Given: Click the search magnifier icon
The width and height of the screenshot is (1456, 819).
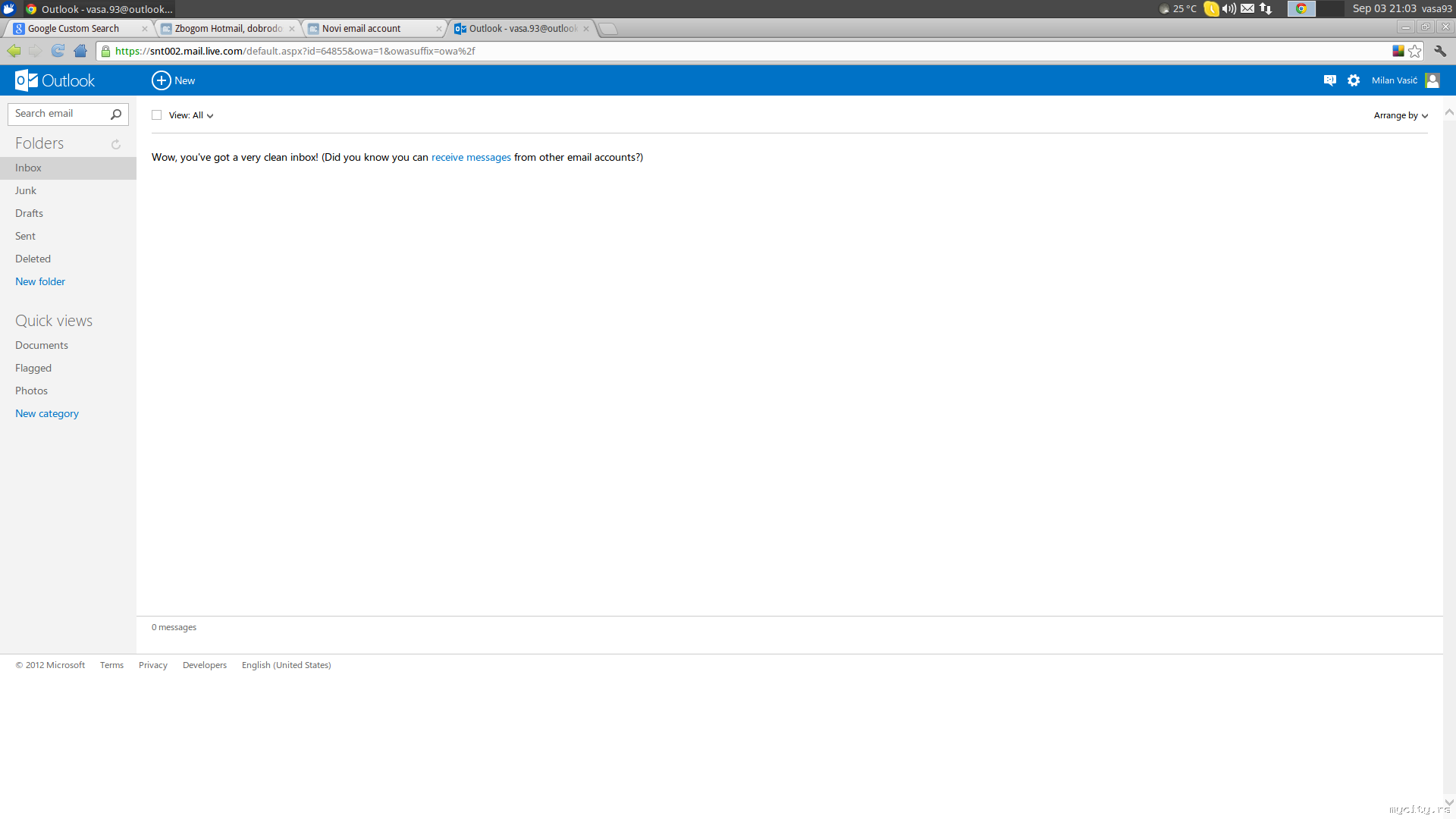Looking at the screenshot, I should point(116,115).
